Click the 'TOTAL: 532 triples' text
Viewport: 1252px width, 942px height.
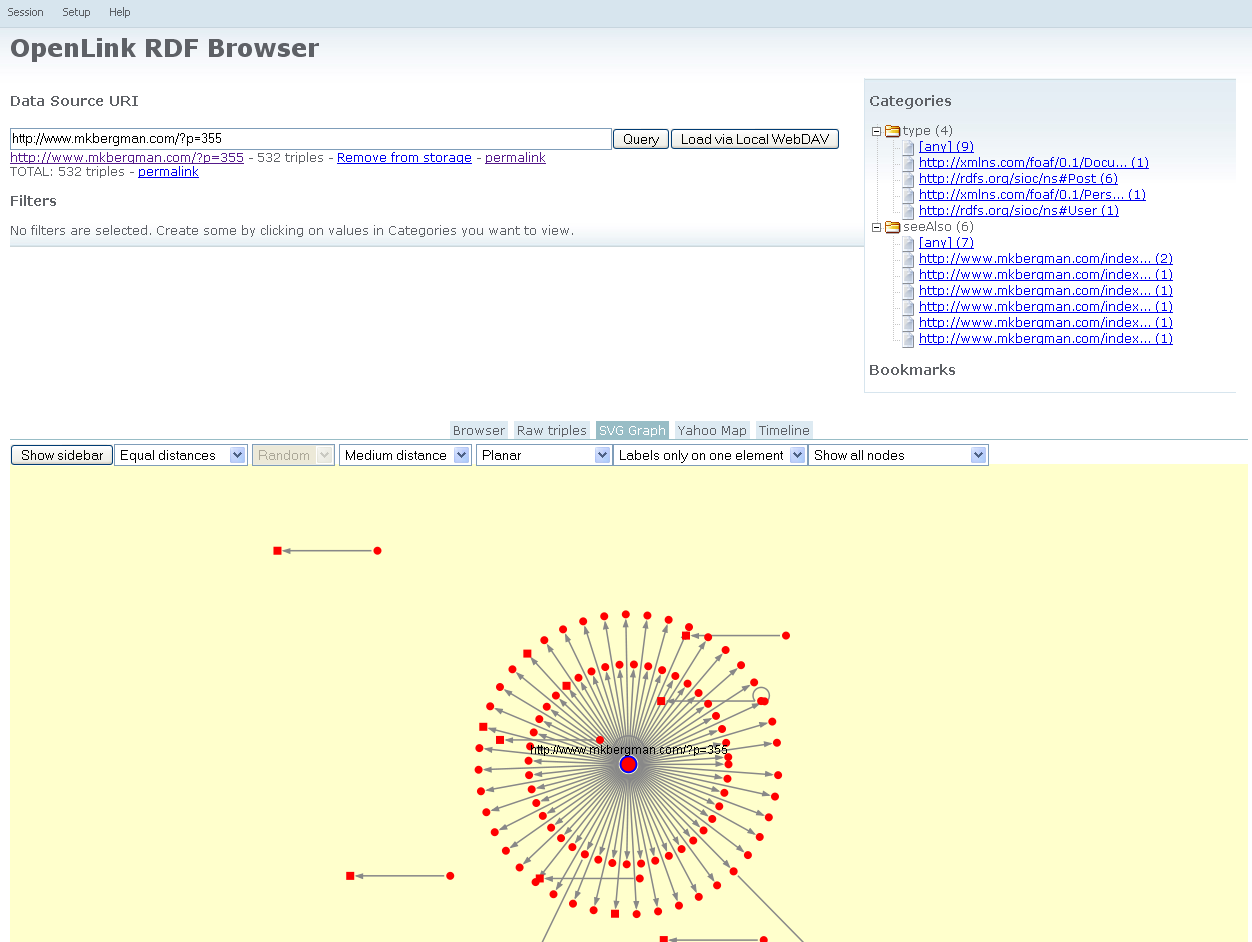[67, 172]
